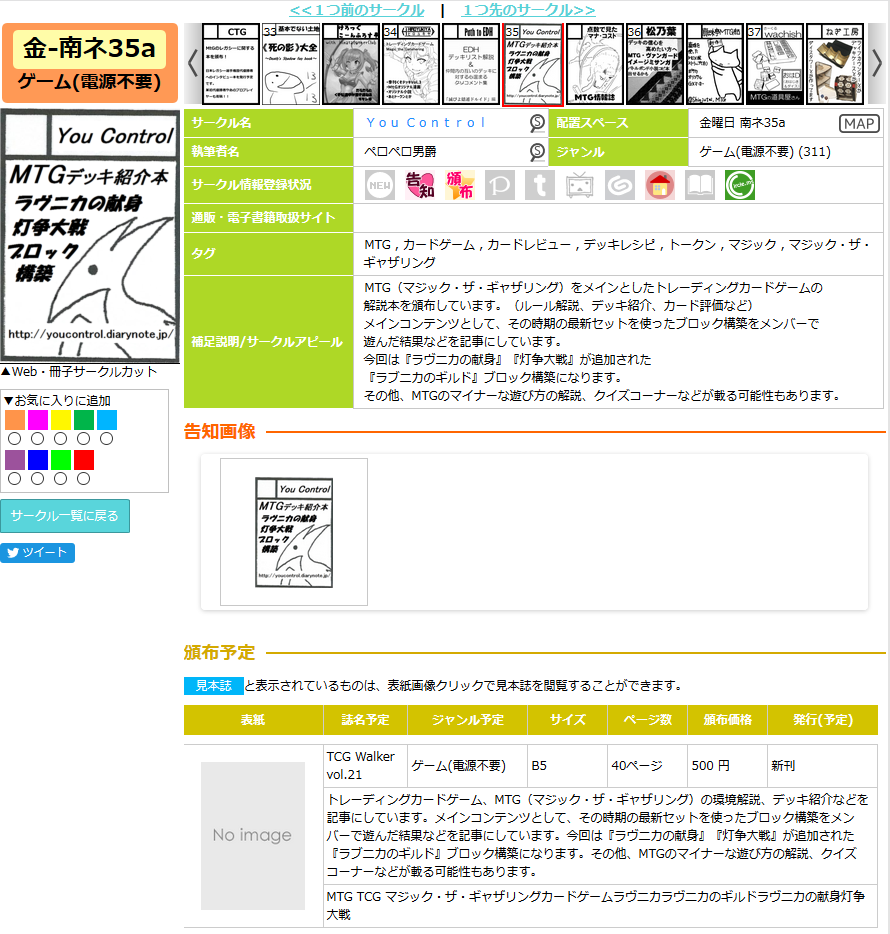Go to 1つ先のサークル>> link

tap(528, 10)
